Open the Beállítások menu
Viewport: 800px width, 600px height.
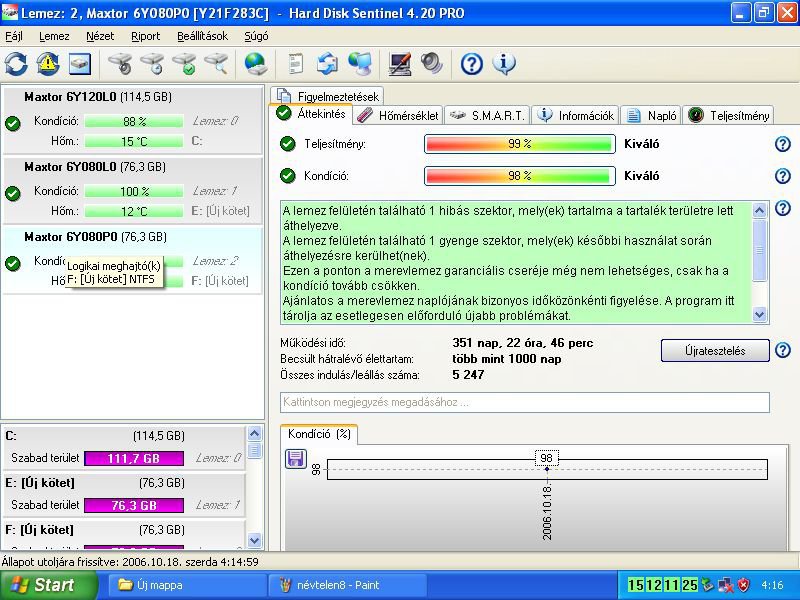(x=203, y=36)
